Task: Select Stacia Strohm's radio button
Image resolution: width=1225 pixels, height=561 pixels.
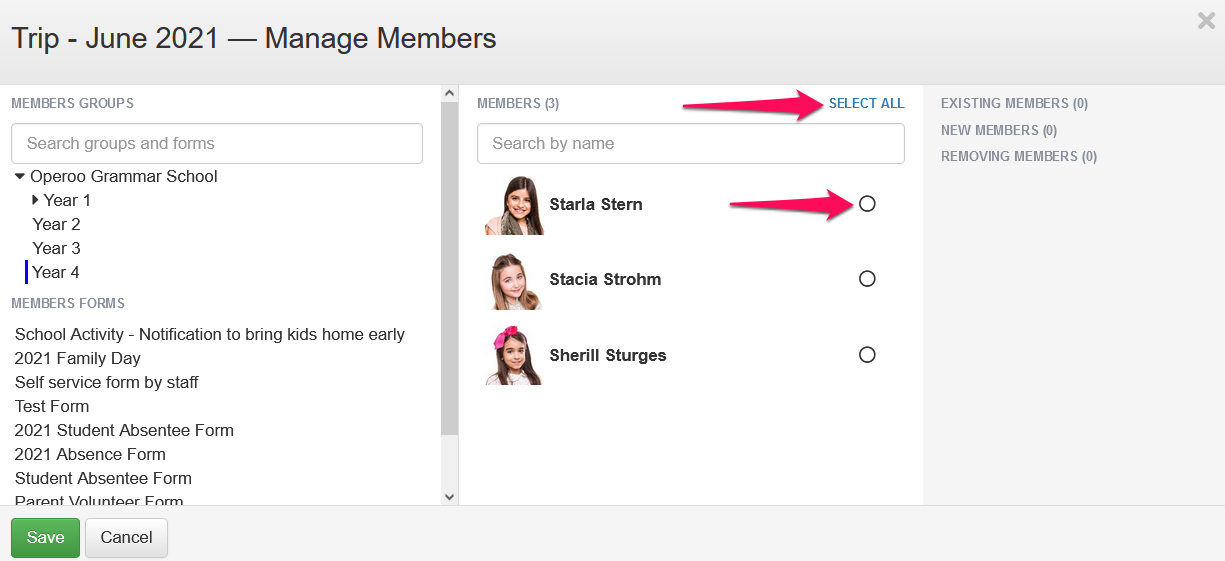Action: 867,279
